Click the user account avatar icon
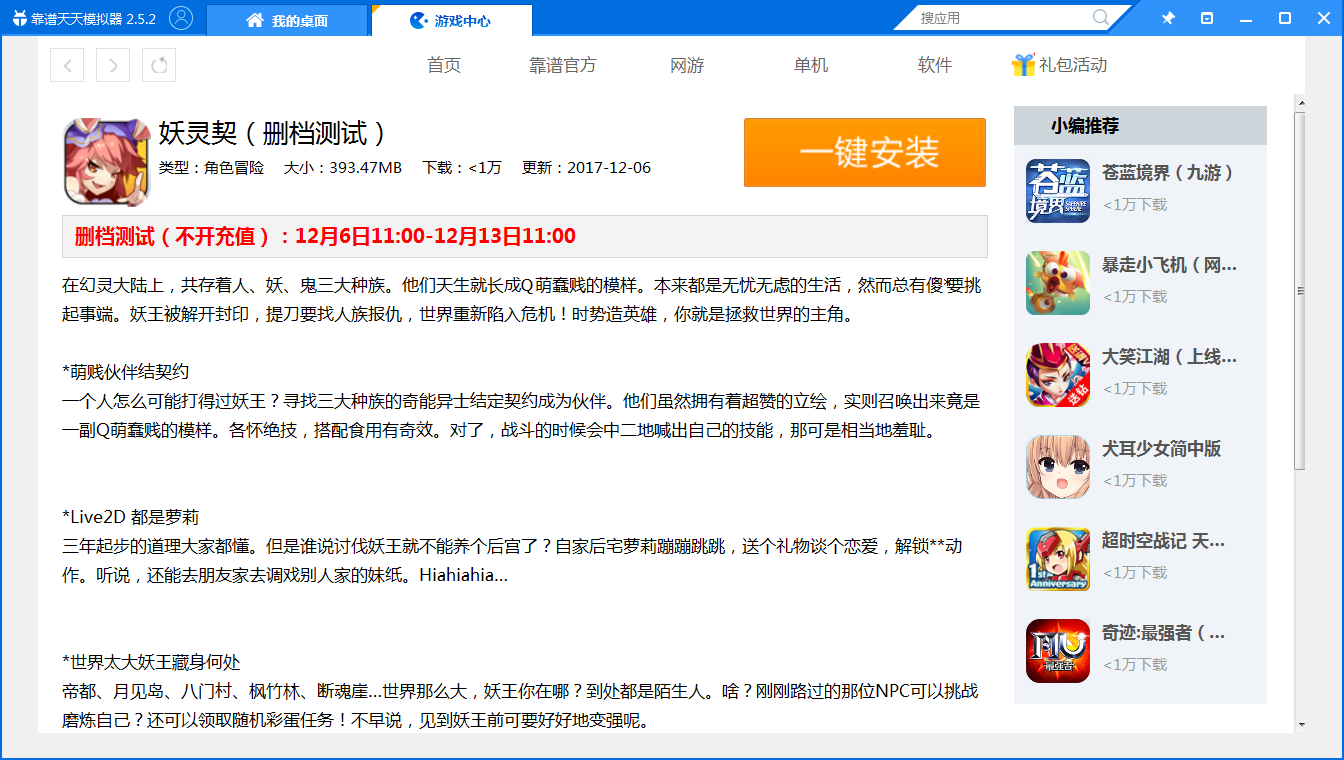1344x760 pixels. (x=181, y=18)
